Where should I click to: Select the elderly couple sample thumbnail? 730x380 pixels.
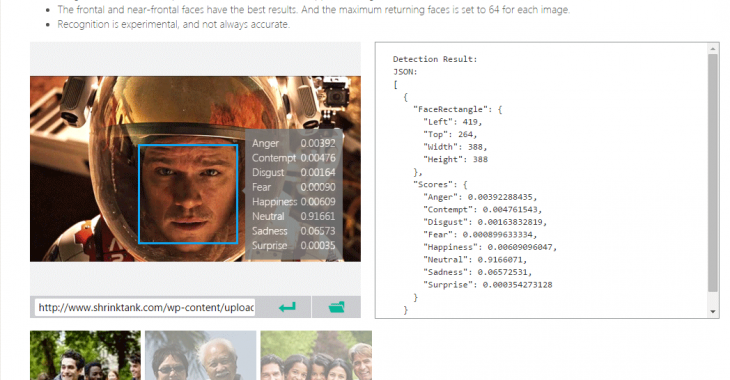pos(201,355)
